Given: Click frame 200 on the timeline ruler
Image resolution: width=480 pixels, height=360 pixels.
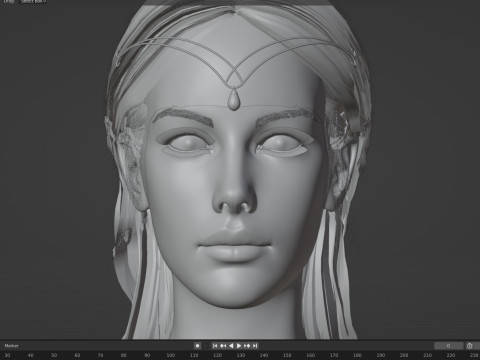Looking at the screenshot, I should tap(404, 355).
